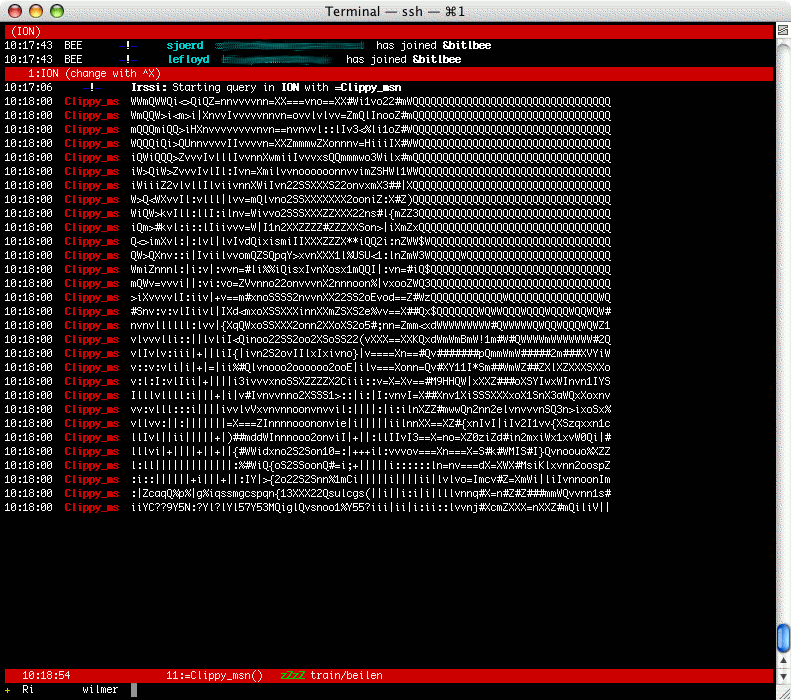Click 'Irssi:' in the Starting query line

(149, 87)
